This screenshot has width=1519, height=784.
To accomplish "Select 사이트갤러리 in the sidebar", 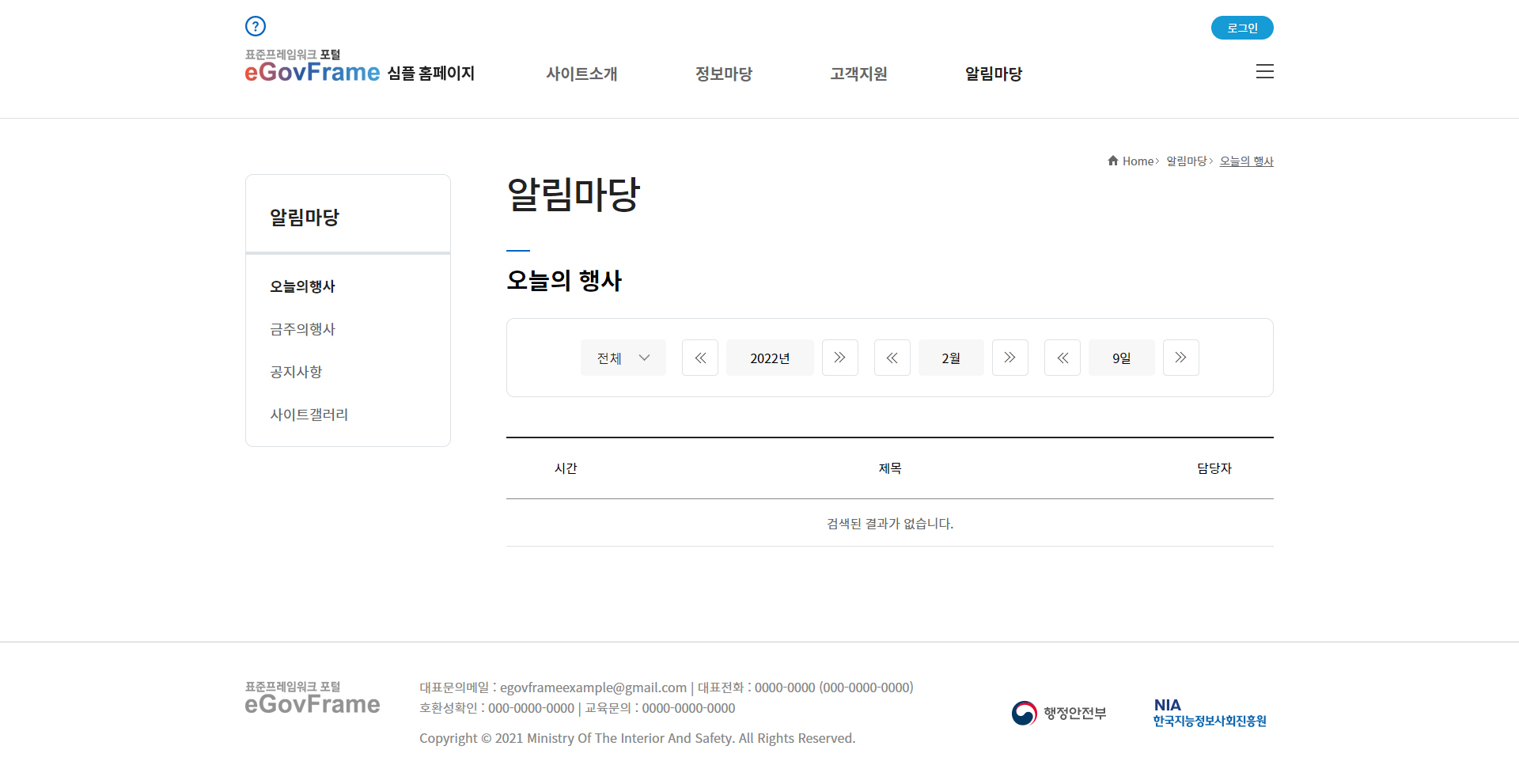I will pos(309,415).
